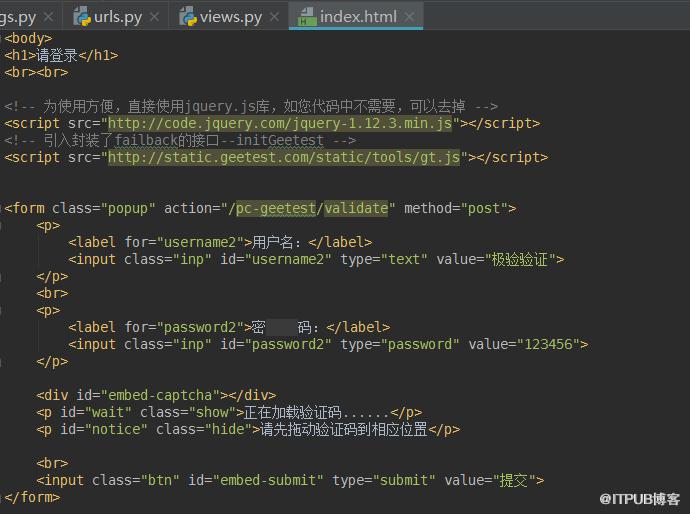Place cursor in the jquery.js comment line

[251, 106]
